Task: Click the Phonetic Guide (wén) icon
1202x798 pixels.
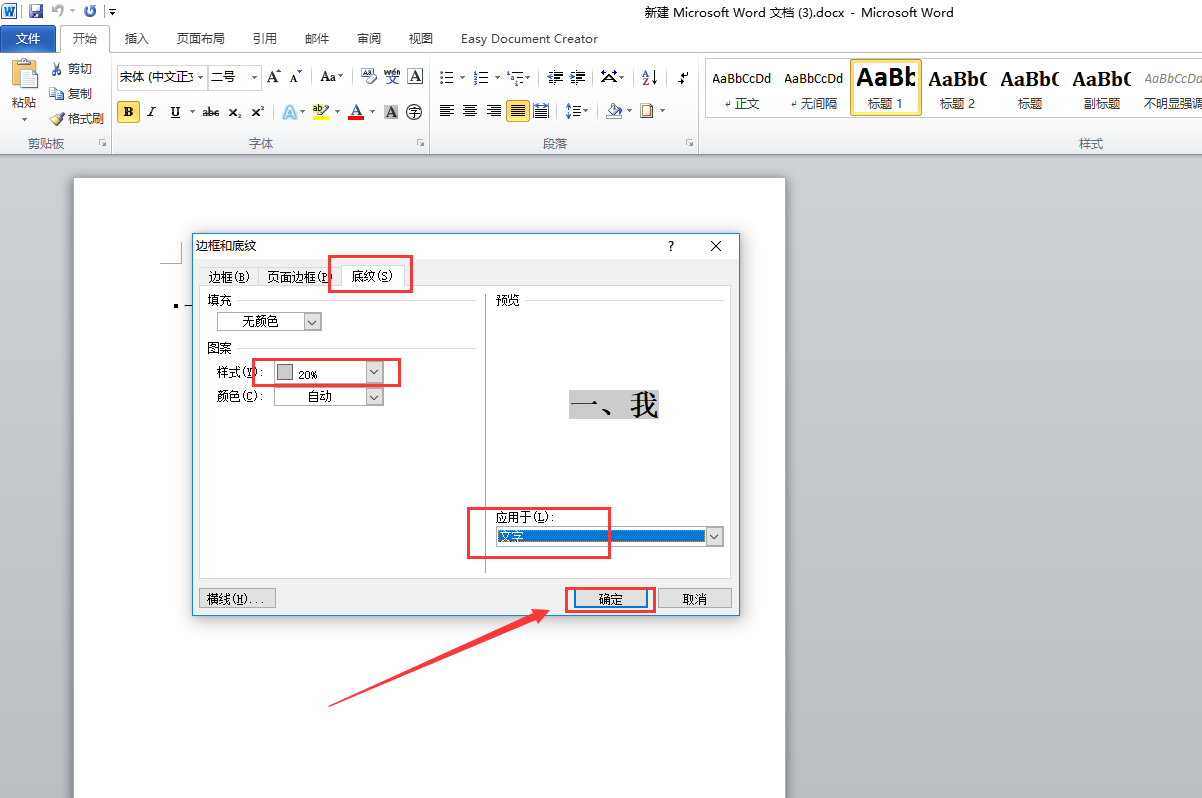Action: click(392, 77)
